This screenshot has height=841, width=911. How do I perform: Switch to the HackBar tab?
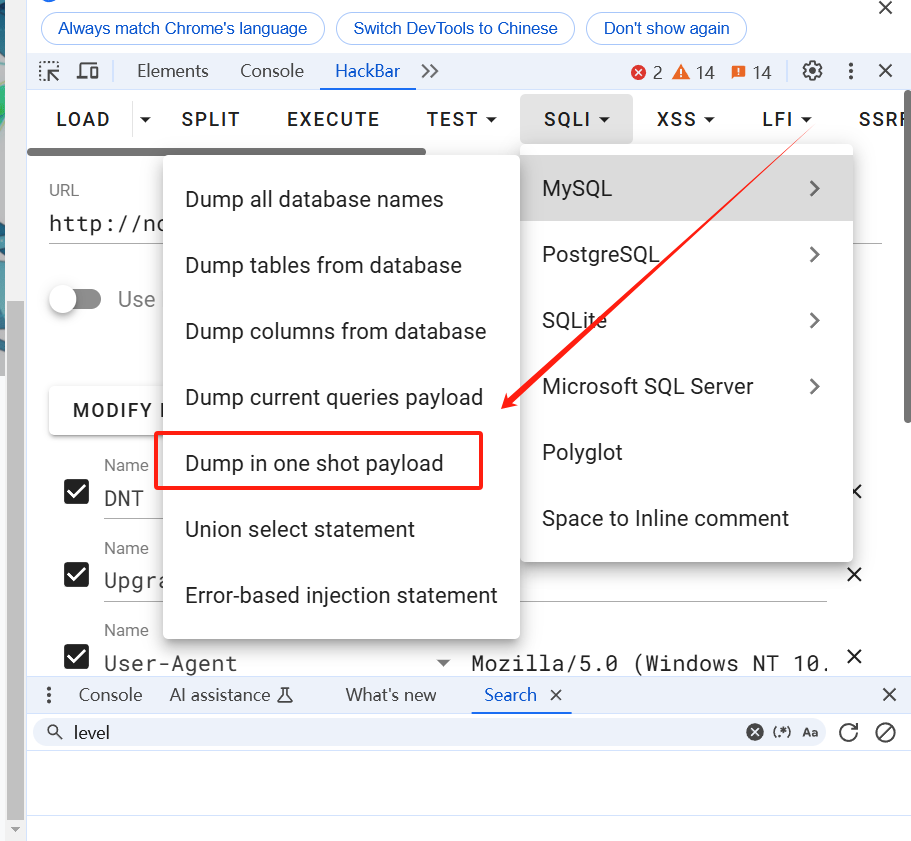click(368, 71)
